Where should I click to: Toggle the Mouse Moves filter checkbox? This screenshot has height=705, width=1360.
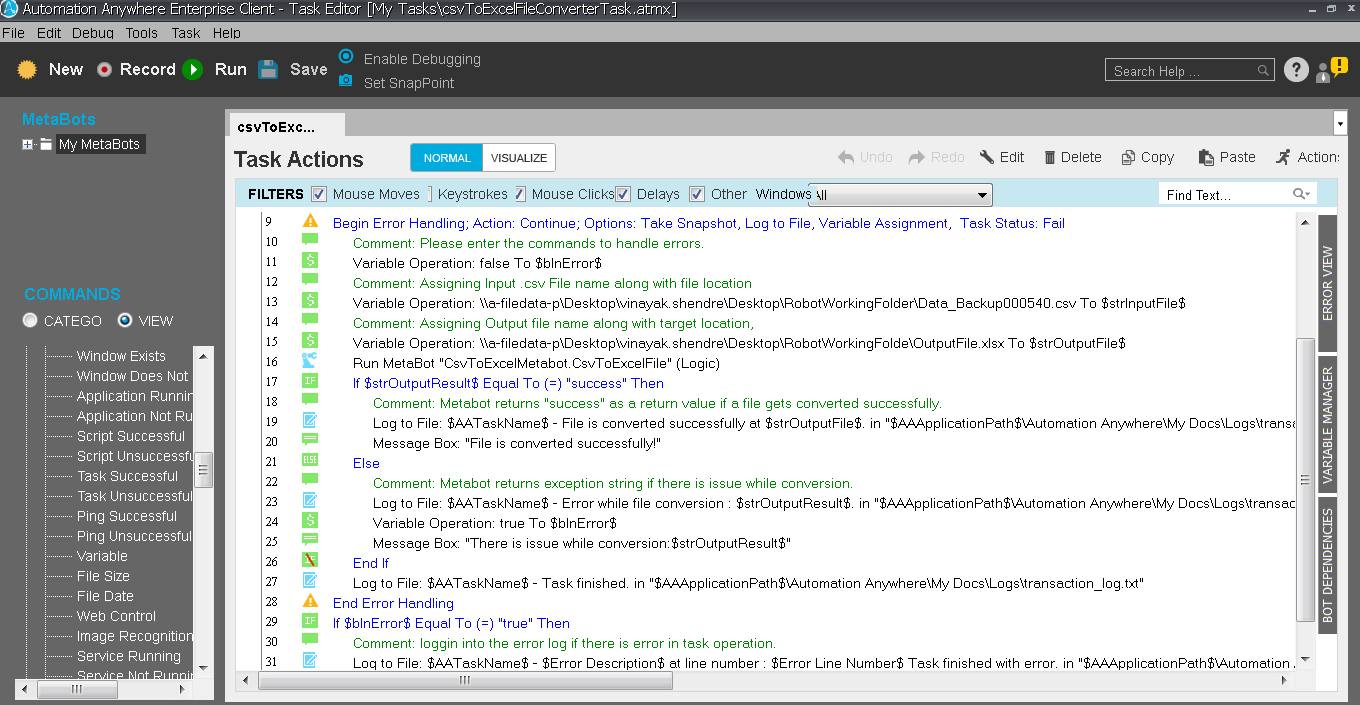pos(319,194)
